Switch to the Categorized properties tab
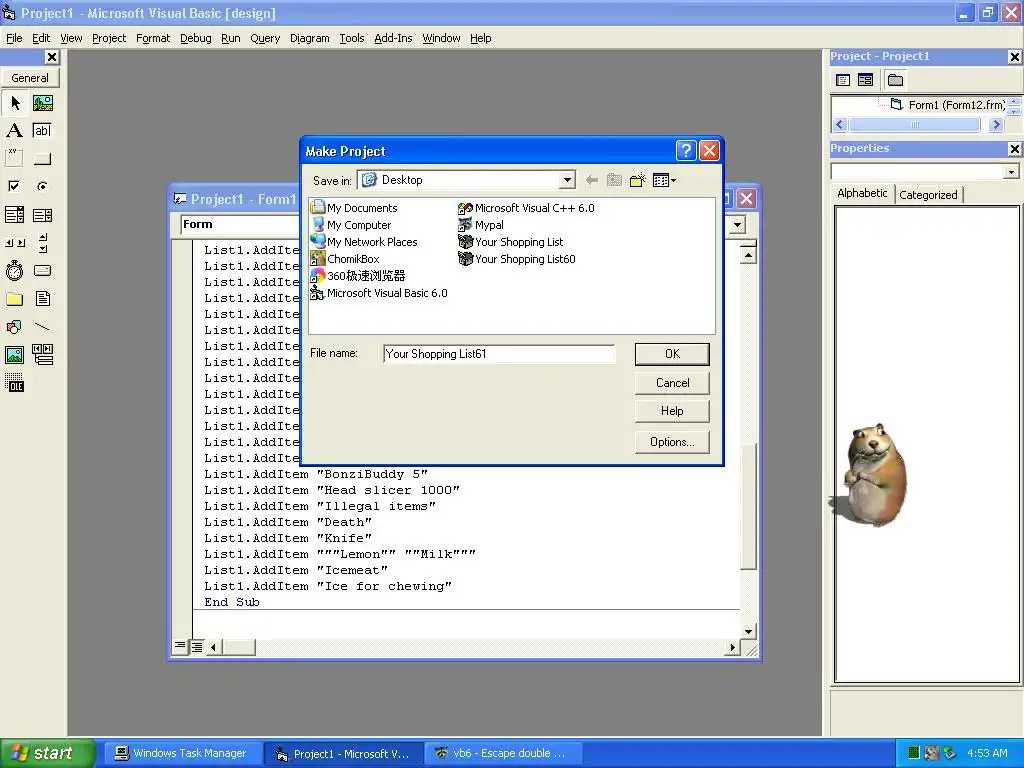 (x=928, y=195)
